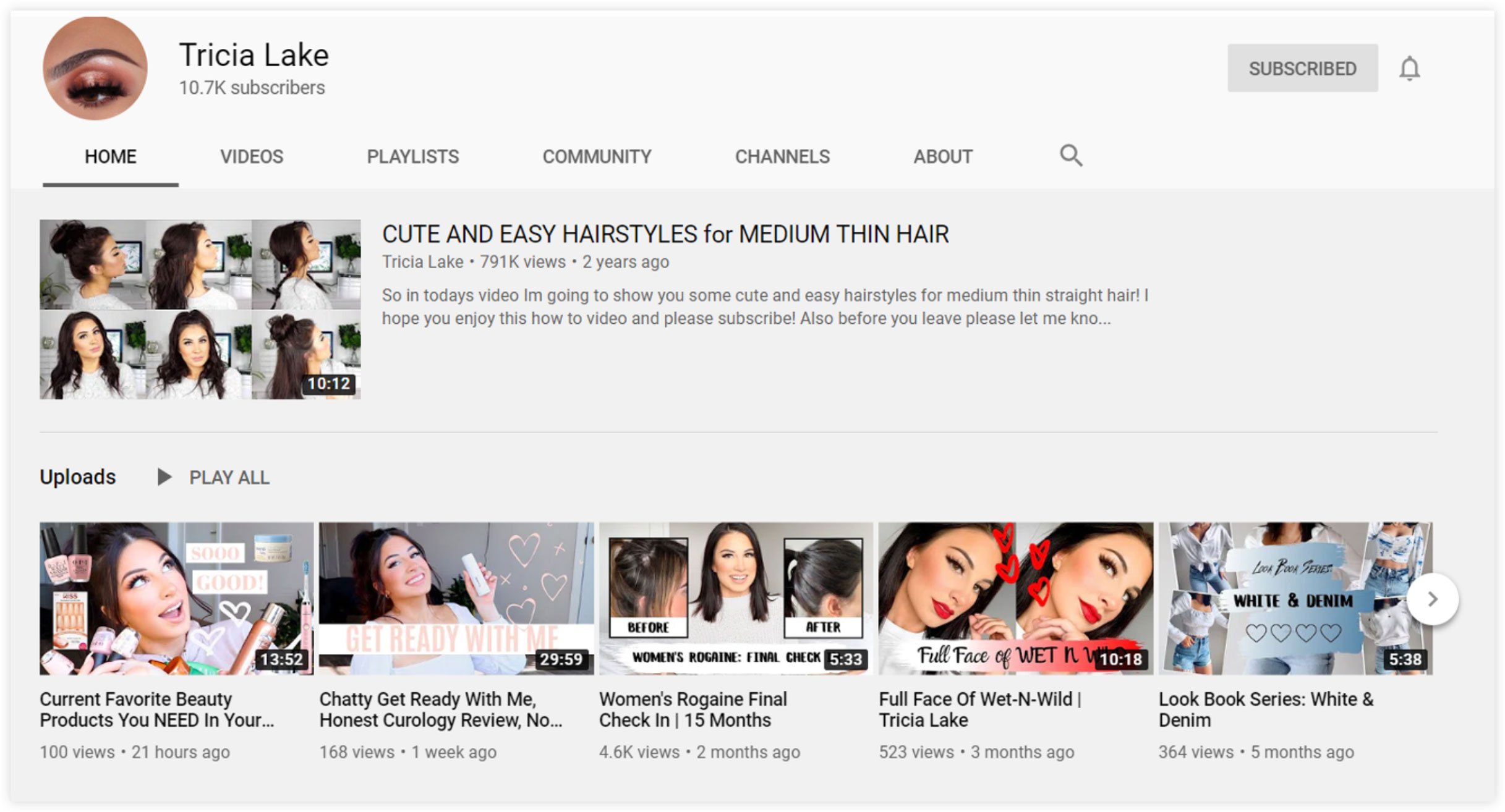Open the About tab
The width and height of the screenshot is (1505, 812).
pos(942,156)
